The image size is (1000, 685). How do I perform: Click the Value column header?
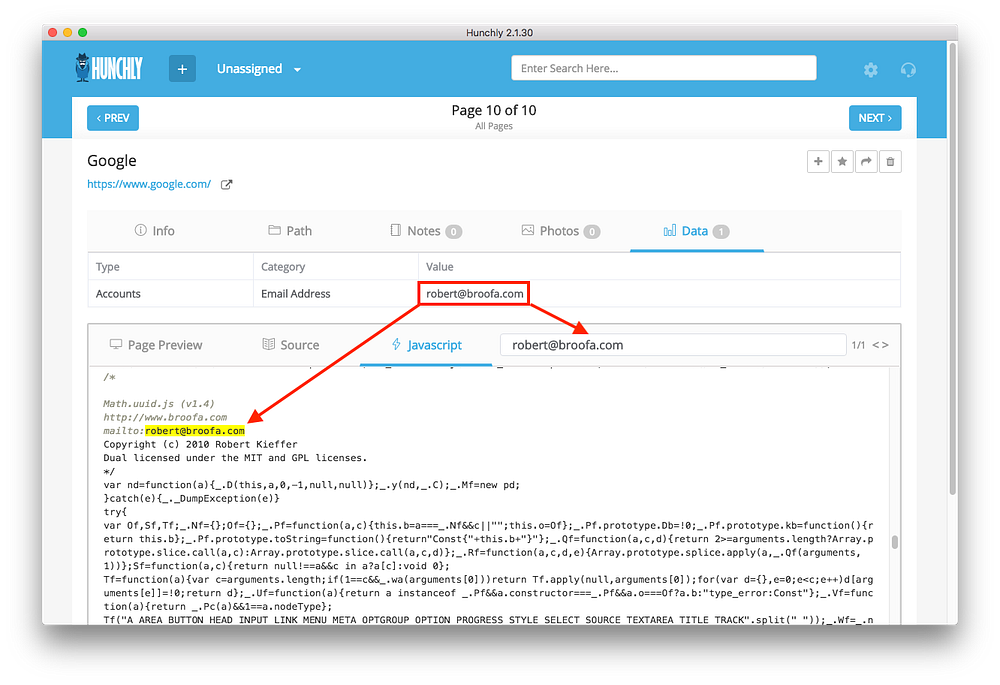pos(439,267)
